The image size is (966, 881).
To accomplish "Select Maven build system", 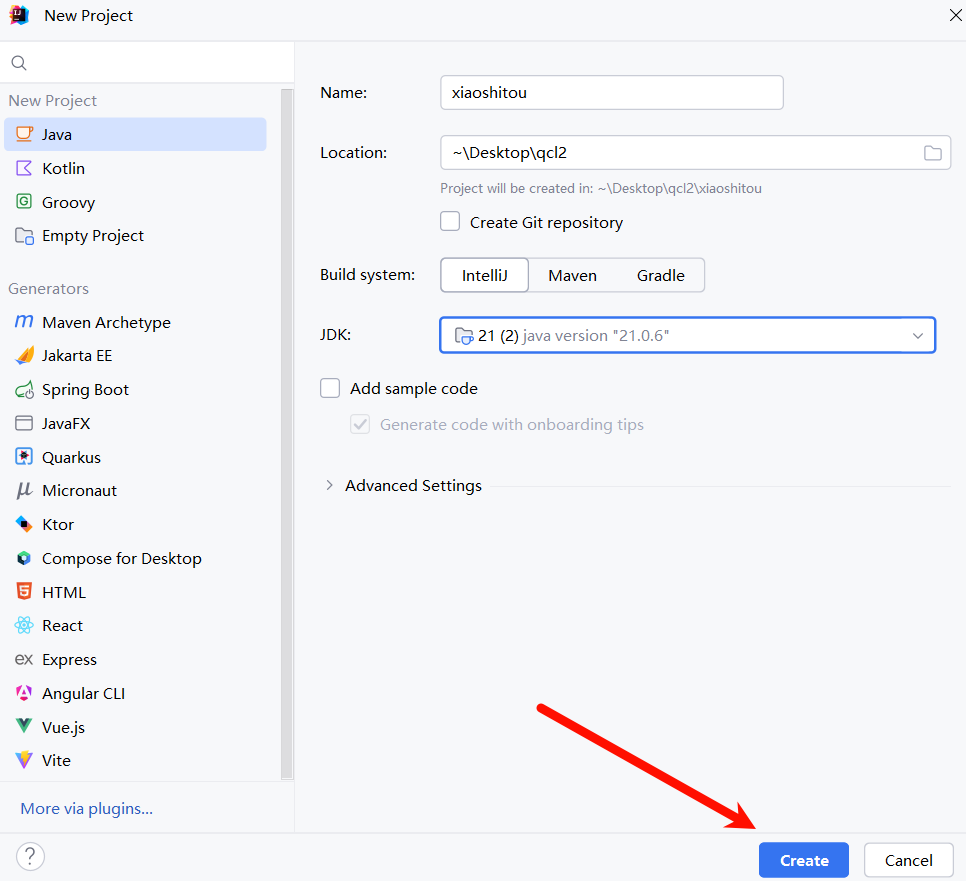I will pyautogui.click(x=572, y=275).
